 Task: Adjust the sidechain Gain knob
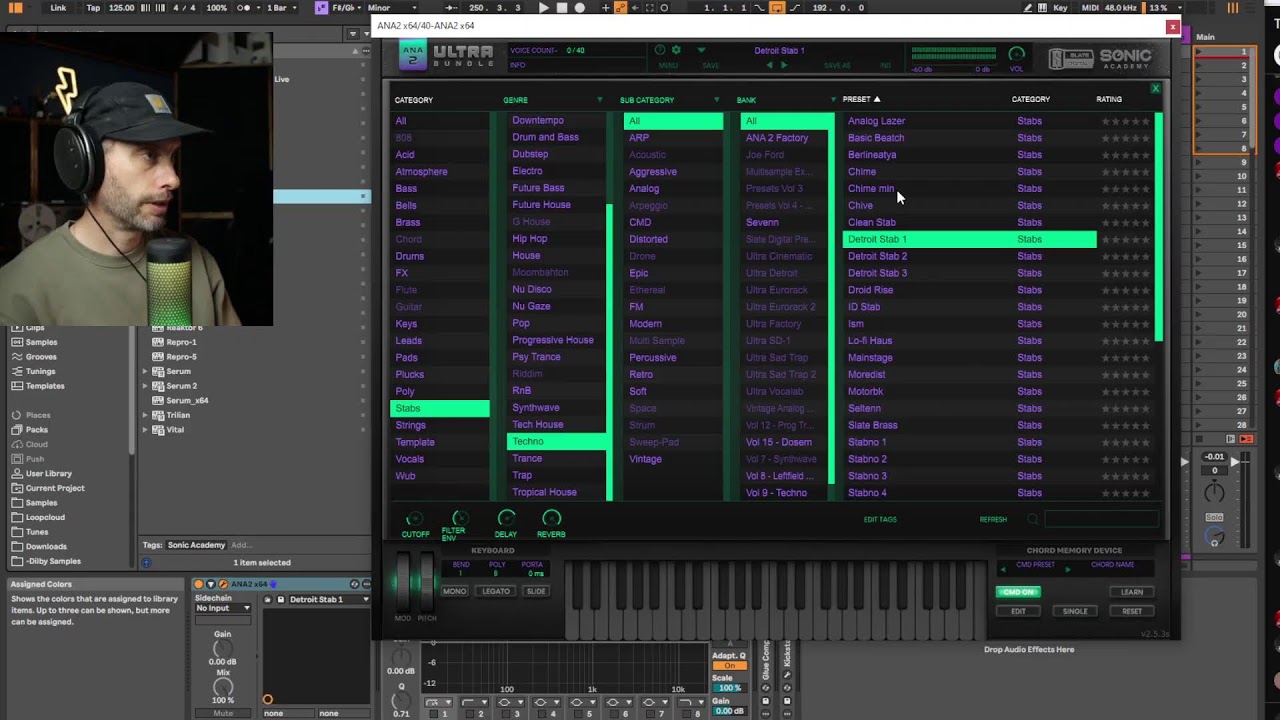223,647
